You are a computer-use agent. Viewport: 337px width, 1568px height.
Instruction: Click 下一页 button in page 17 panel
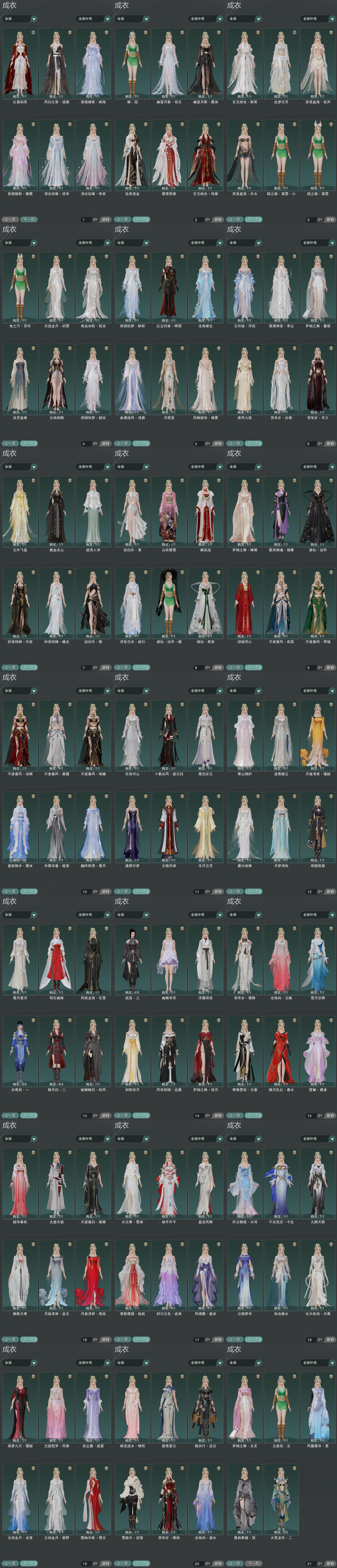141,1339
